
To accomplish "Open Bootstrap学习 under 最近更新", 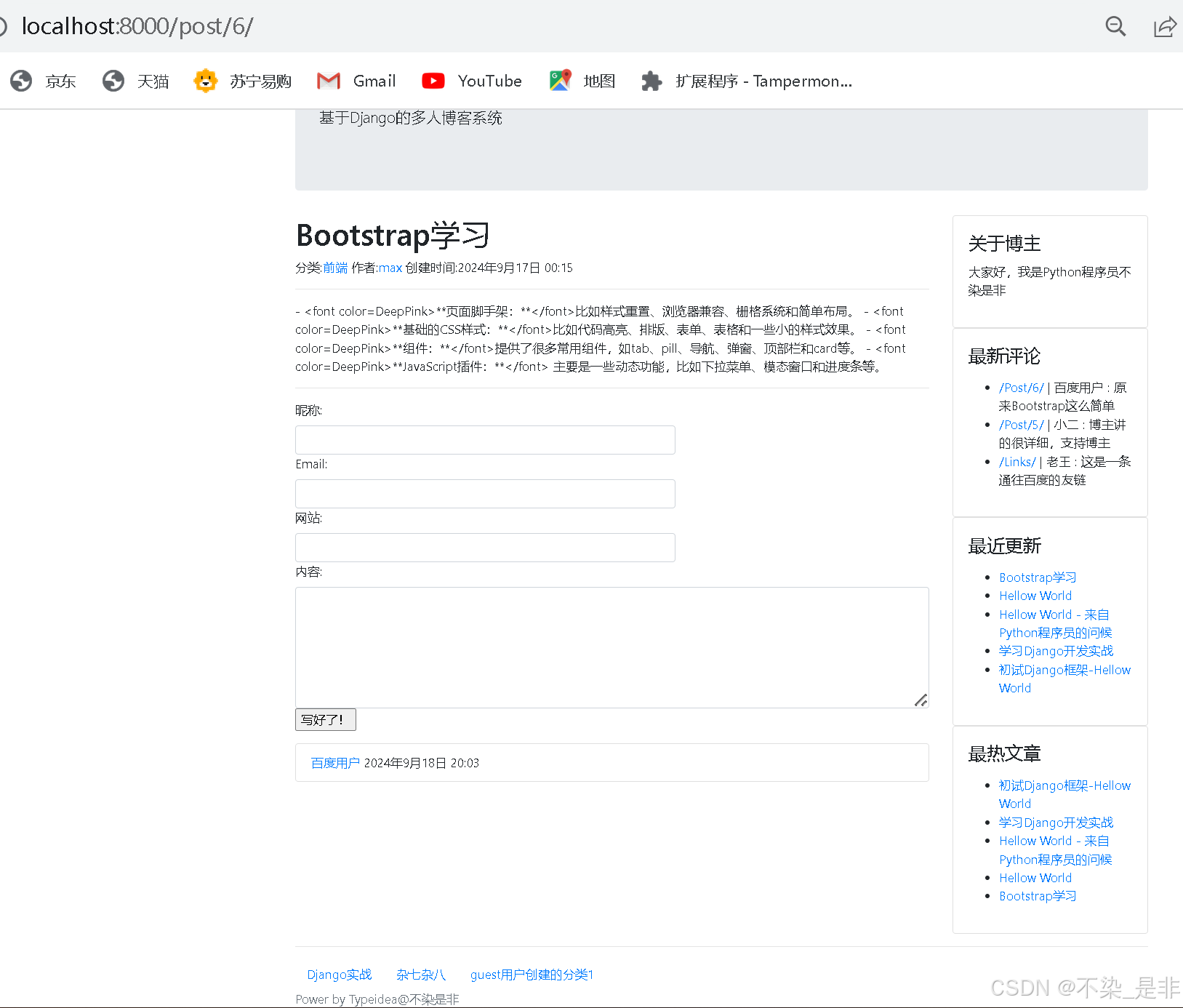I will tap(1038, 577).
